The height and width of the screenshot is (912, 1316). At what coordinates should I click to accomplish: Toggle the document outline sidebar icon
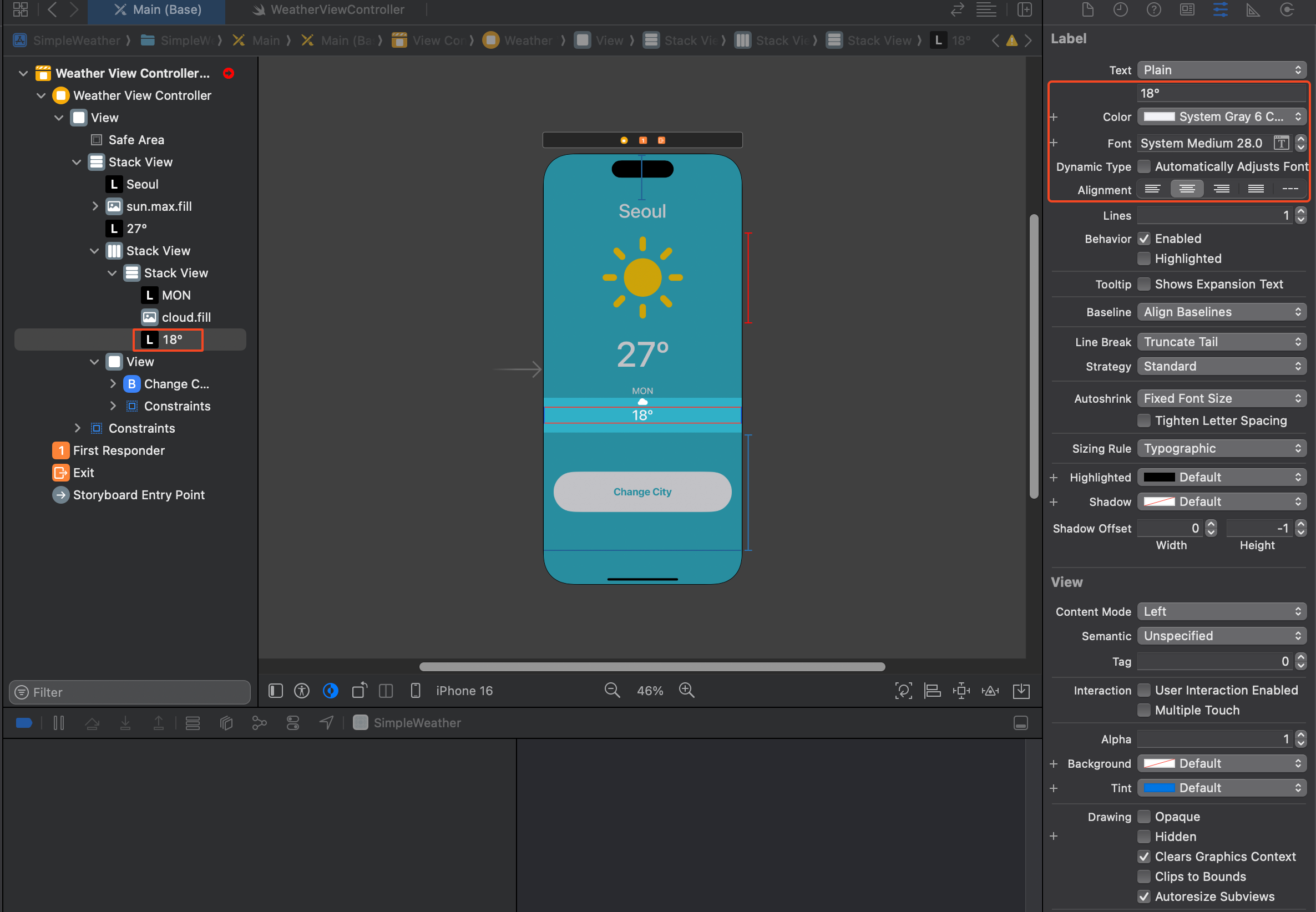point(275,690)
